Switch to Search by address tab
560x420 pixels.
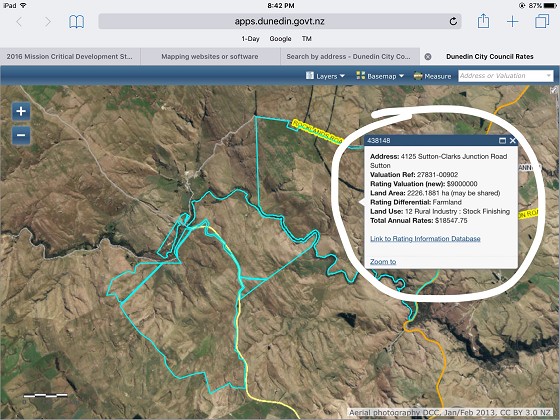pyautogui.click(x=348, y=56)
